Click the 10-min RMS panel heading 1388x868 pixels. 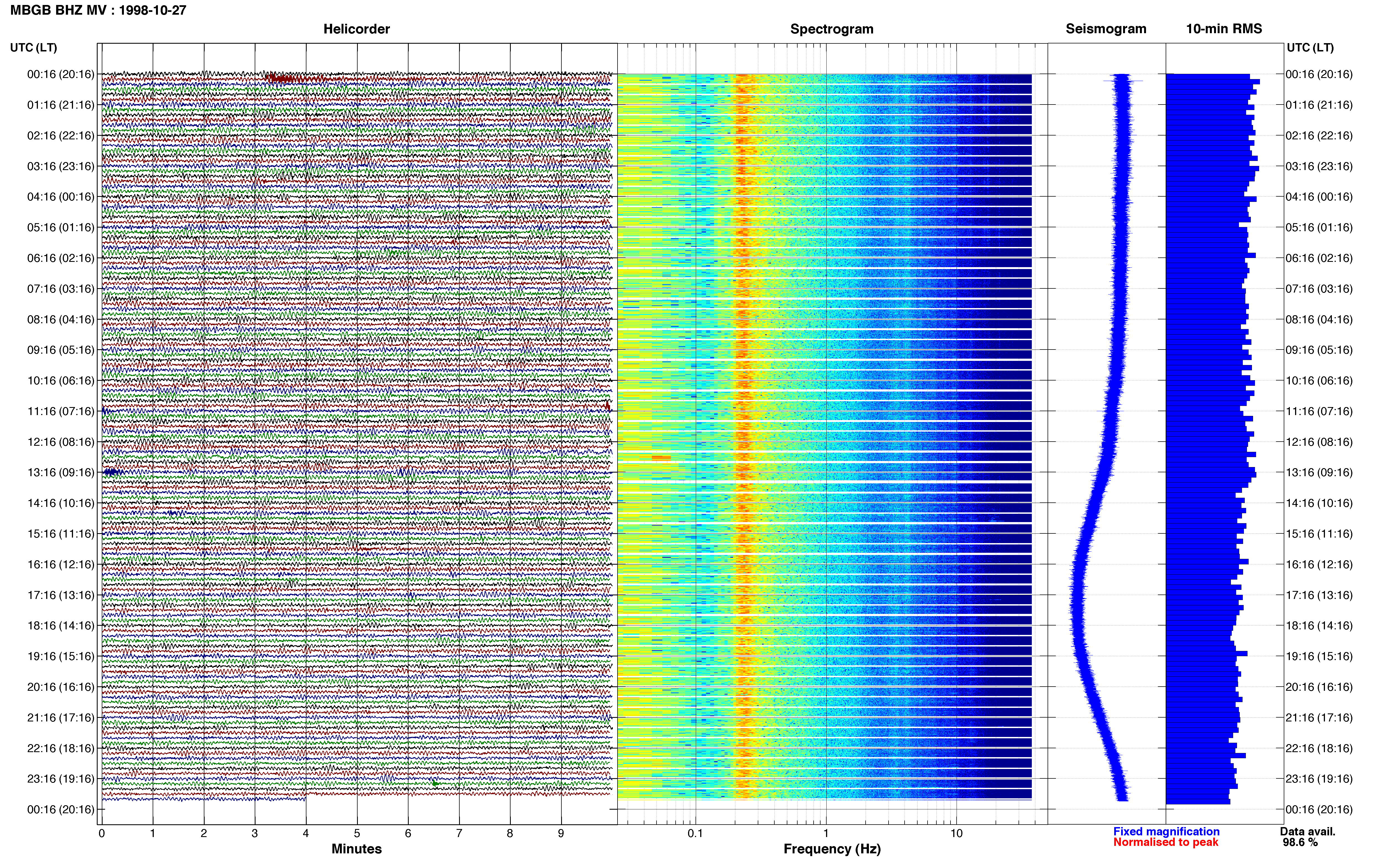pos(1224,29)
